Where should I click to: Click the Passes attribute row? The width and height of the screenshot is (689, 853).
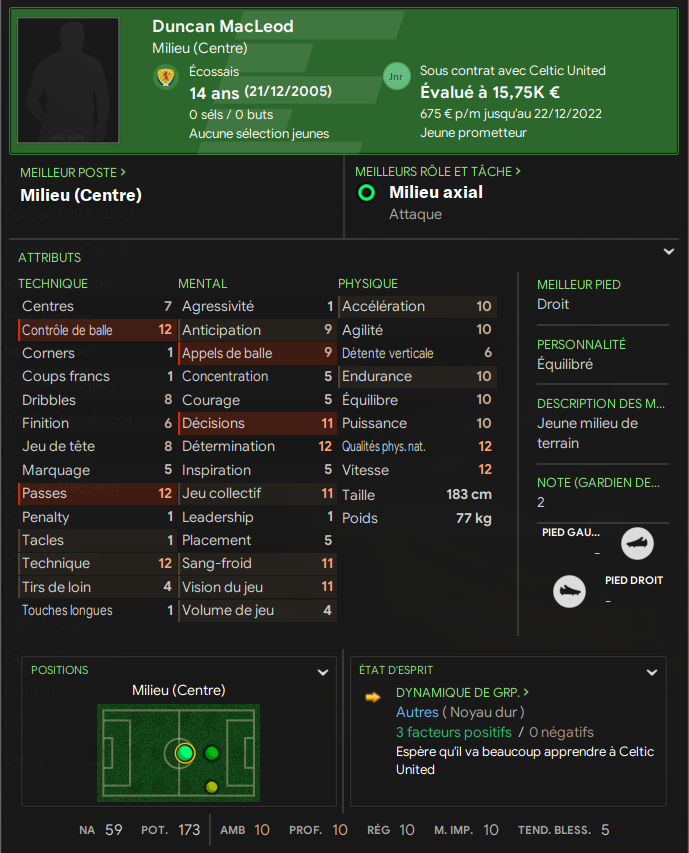[96, 493]
